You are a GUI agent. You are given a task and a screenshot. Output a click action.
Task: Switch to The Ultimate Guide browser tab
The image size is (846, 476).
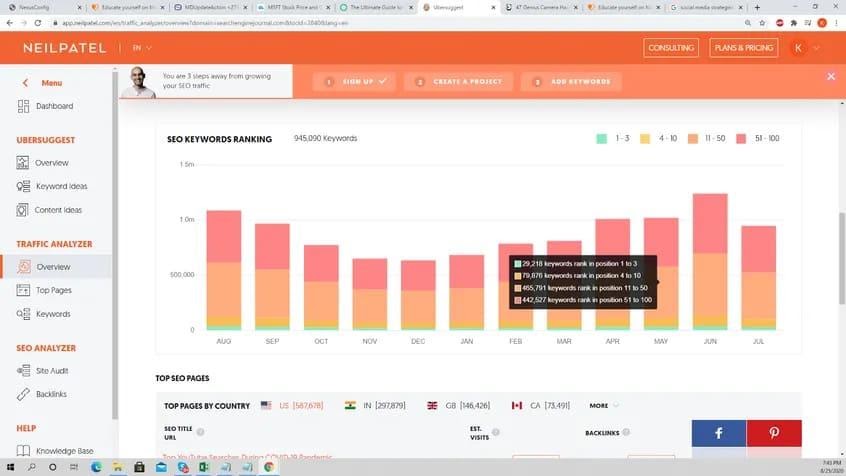tap(375, 8)
